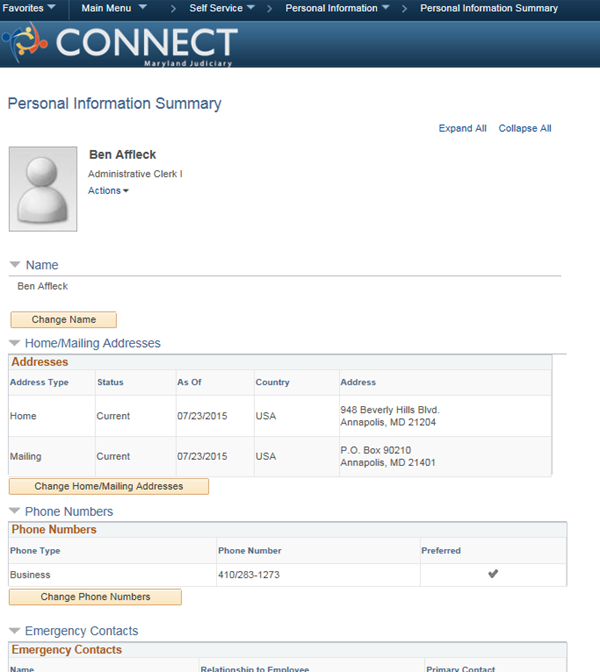Collapse the Name section triangle
Screen dimensions: 600x672
click(15, 265)
